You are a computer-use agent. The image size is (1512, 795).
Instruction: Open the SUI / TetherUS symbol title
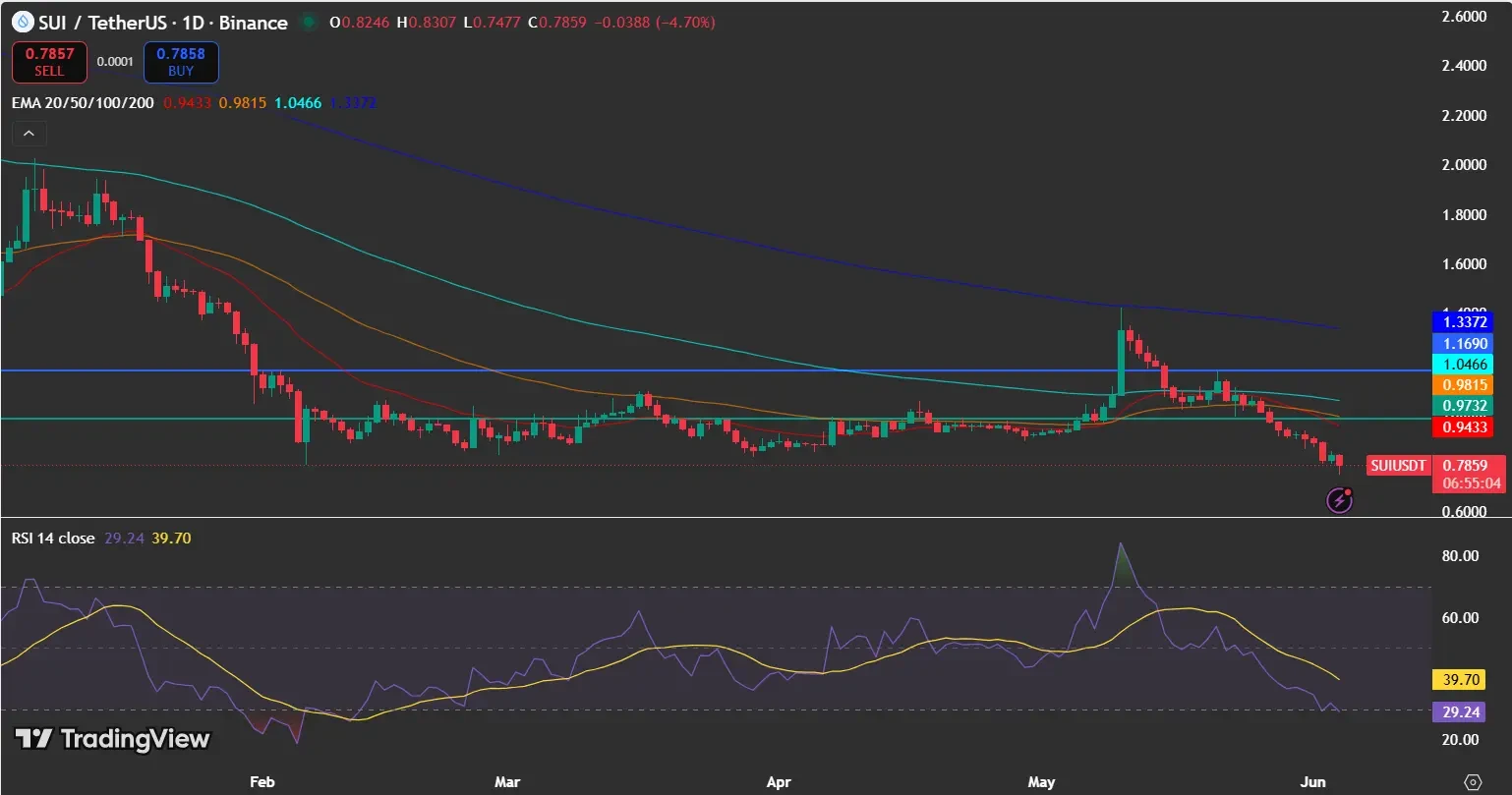[x=164, y=23]
